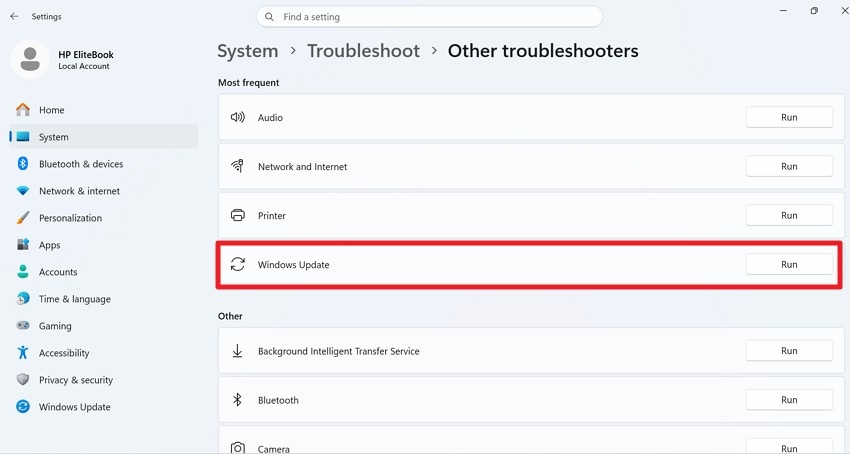Click the Other section heading

click(230, 316)
